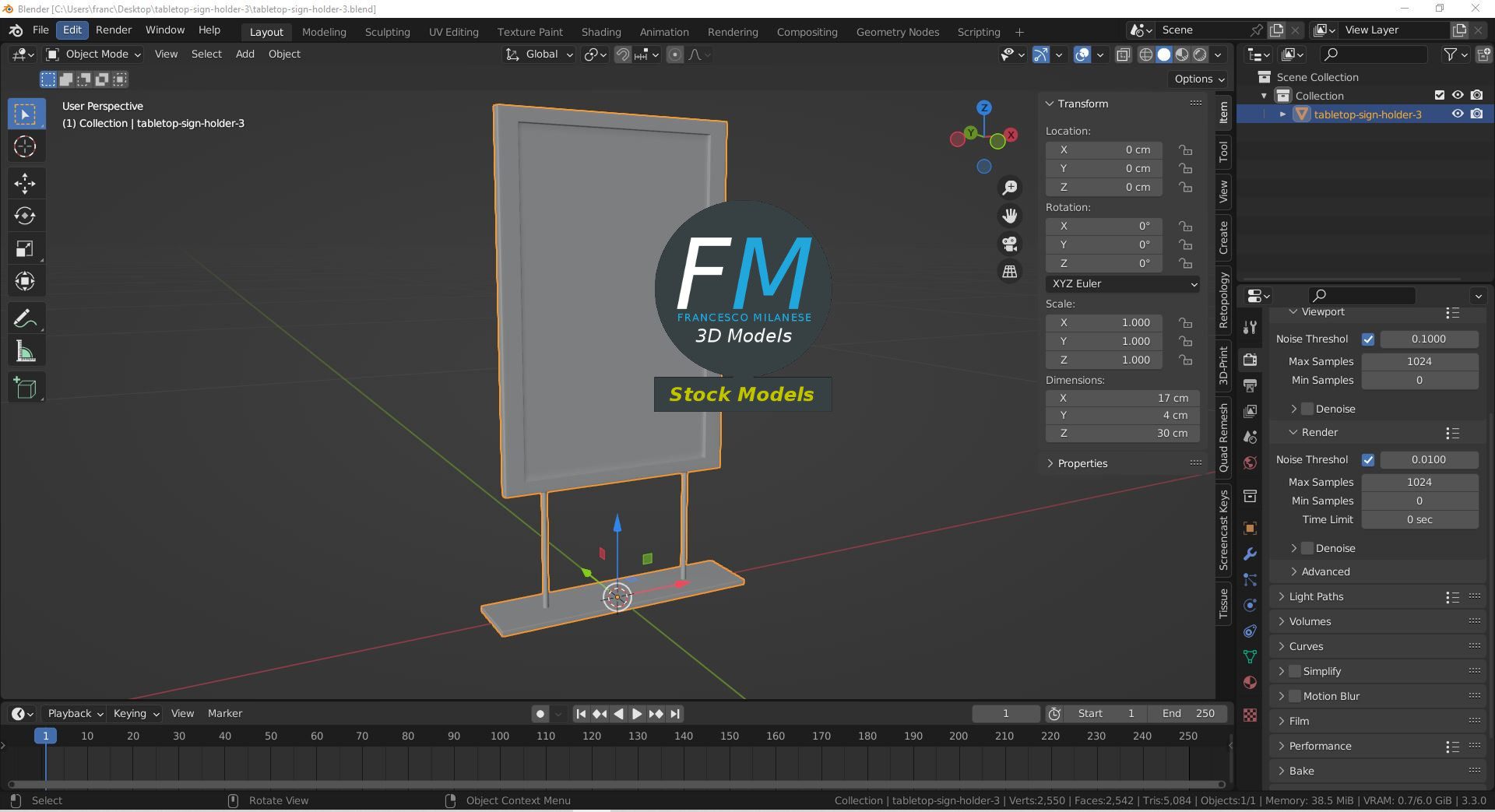Expand the Film panel

pyautogui.click(x=1299, y=721)
